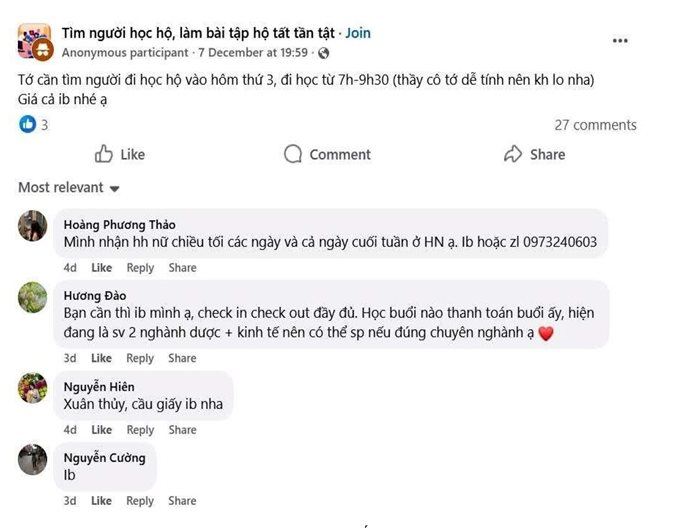Open the Hương Đào commenter name link
The height and width of the screenshot is (528, 697).
tap(95, 296)
